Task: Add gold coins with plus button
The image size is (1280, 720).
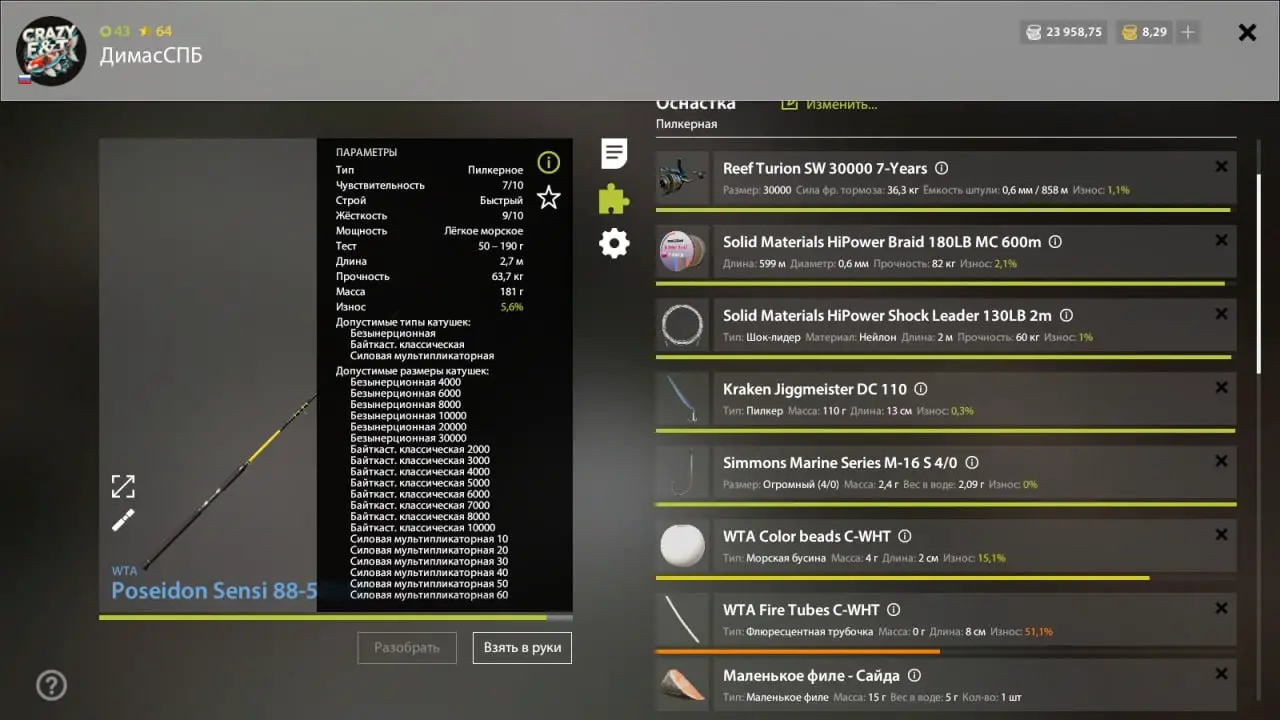Action: (x=1188, y=32)
